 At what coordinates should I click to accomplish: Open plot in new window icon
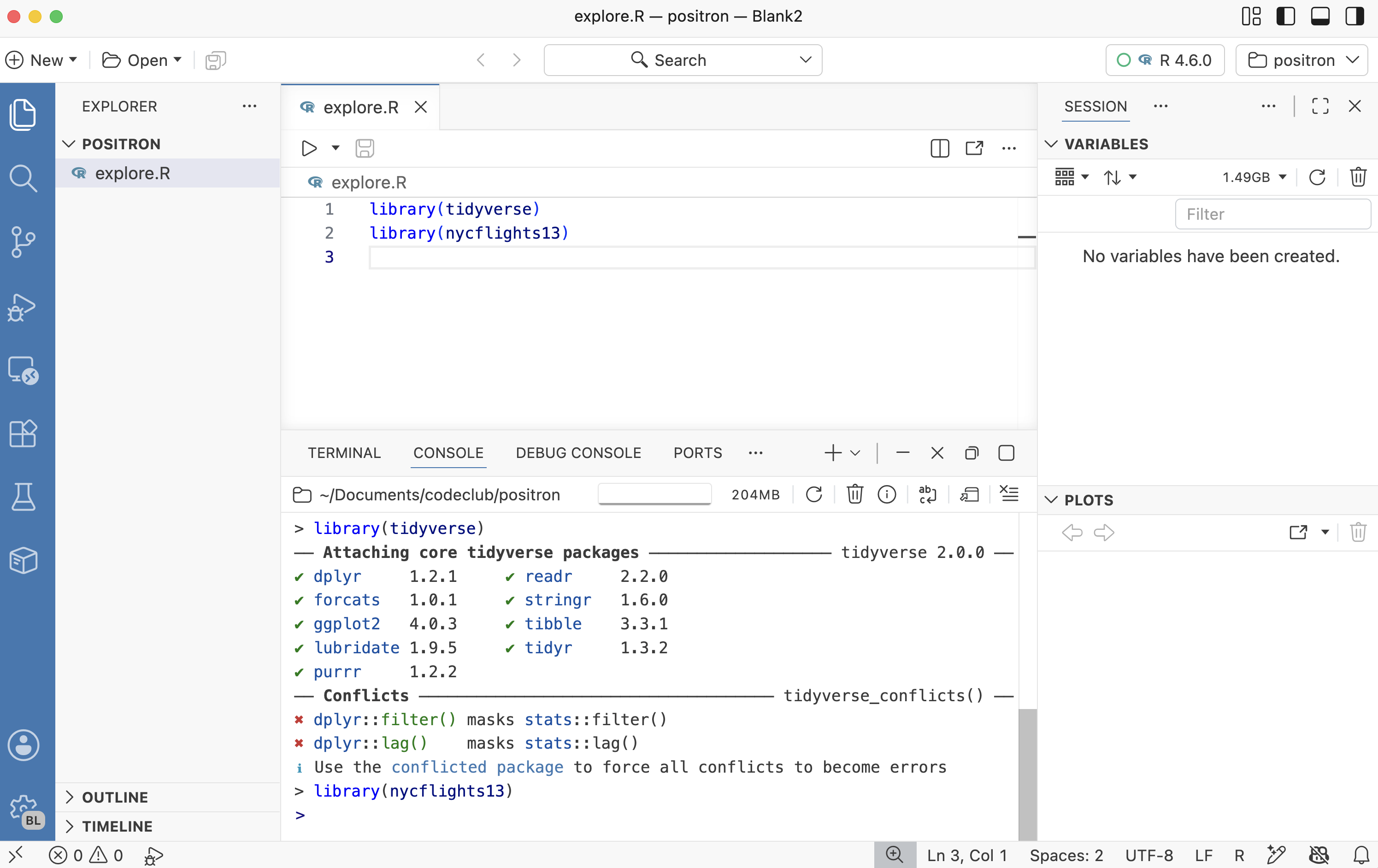1298,533
